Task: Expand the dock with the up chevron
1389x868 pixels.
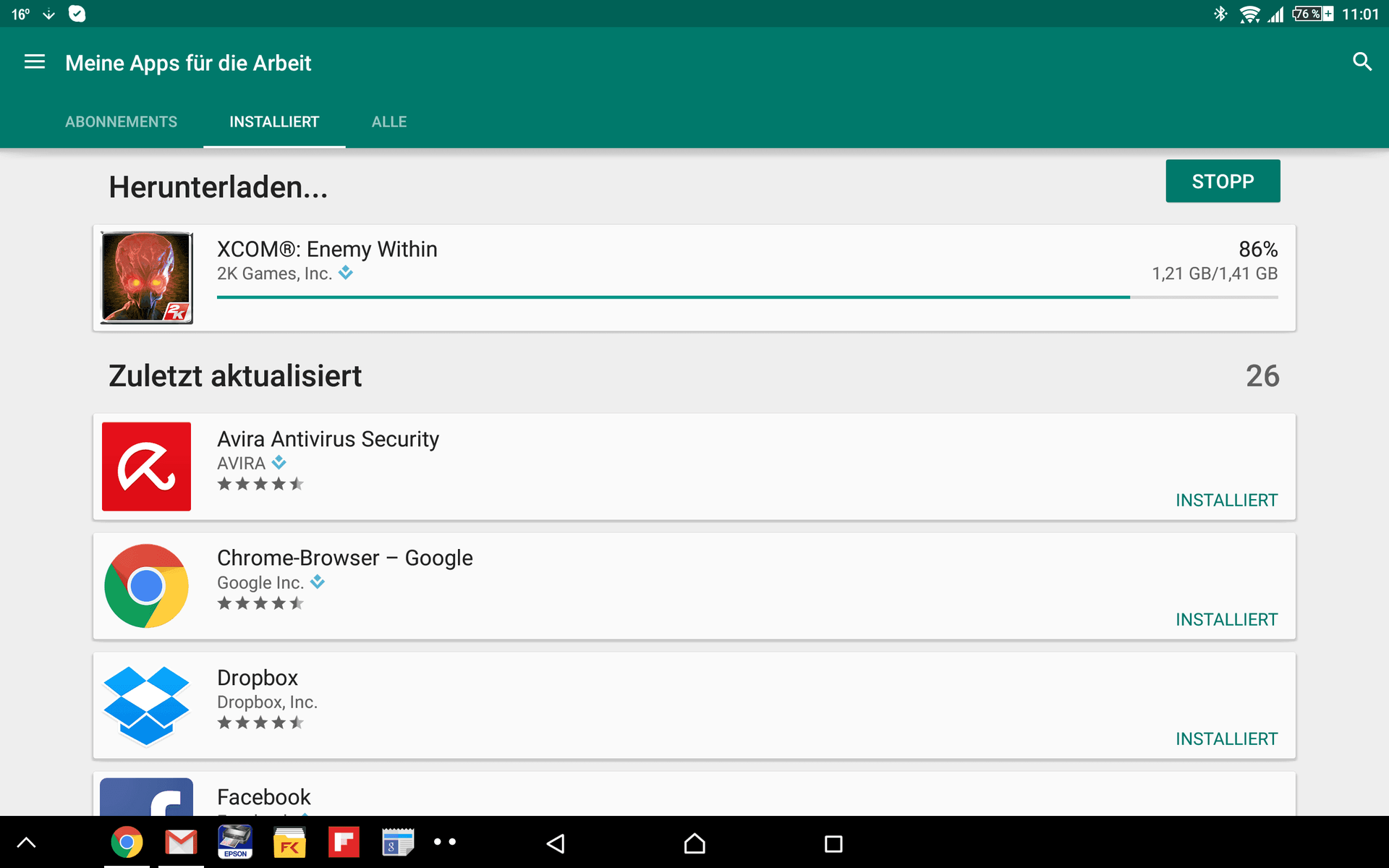Action: coord(26,843)
